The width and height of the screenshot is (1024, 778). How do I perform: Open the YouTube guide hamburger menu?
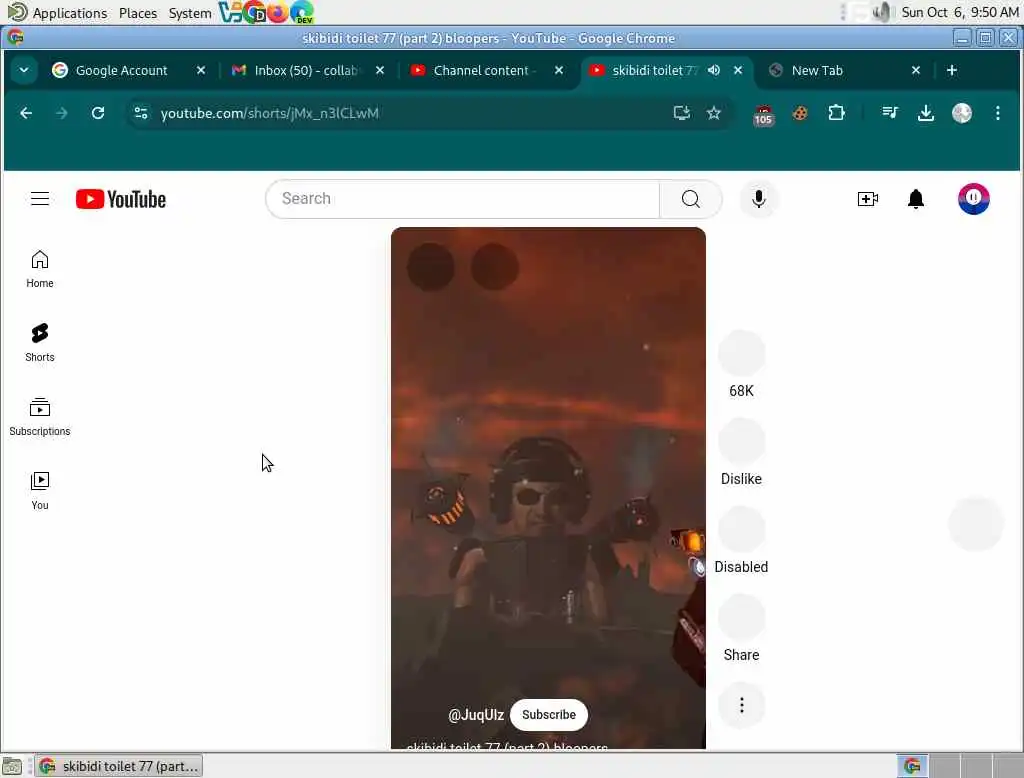[40, 199]
